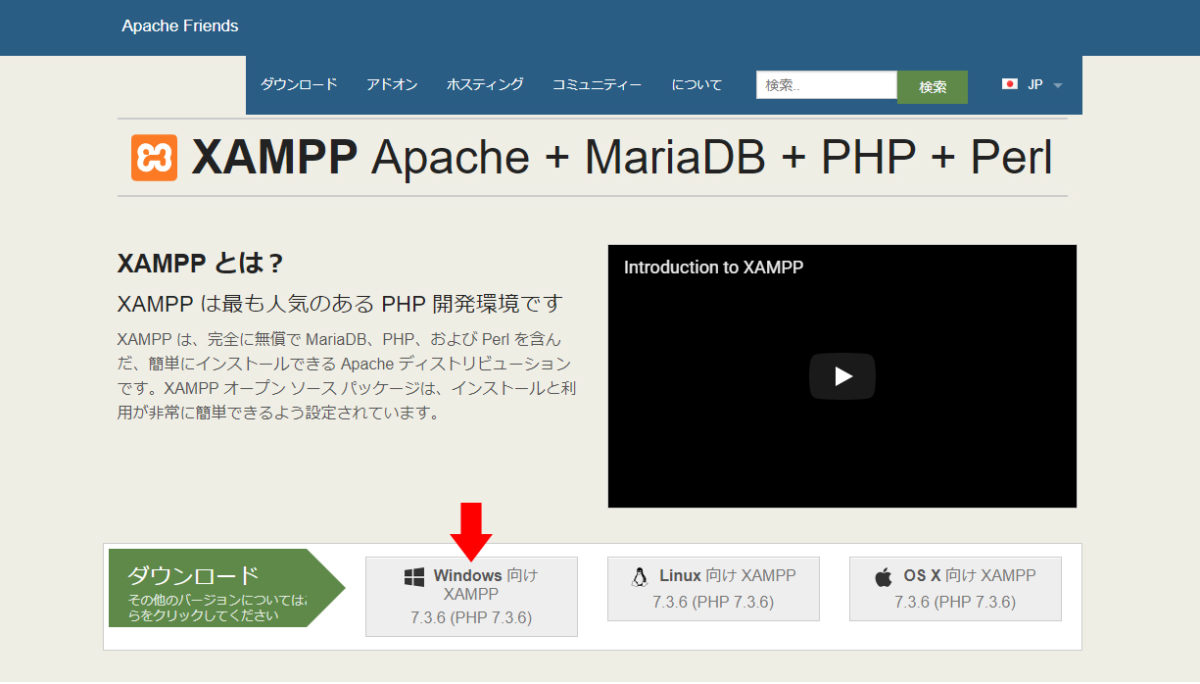Click the XAMPP Apache + MariaDB + PHP + Perl title
The image size is (1200, 684).
coord(621,157)
